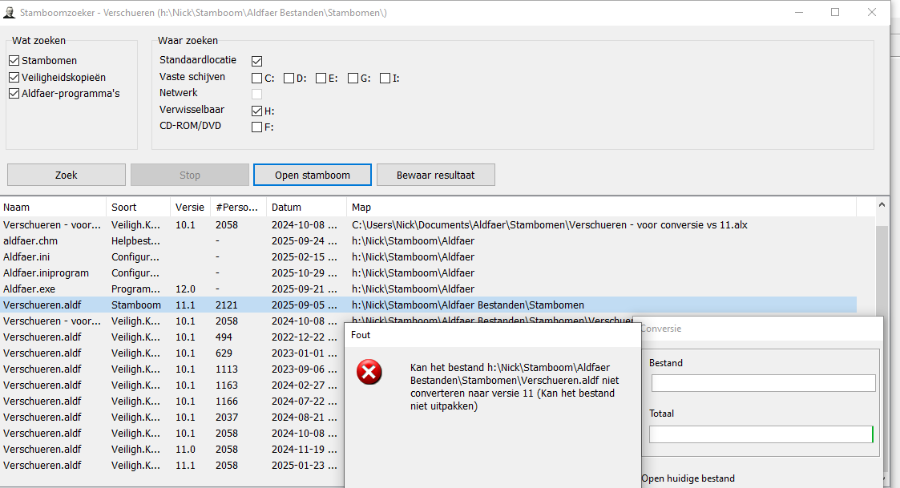This screenshot has width=900, height=488.
Task: Click the Stamboomzoeker title bar app icon
Action: tap(9, 12)
